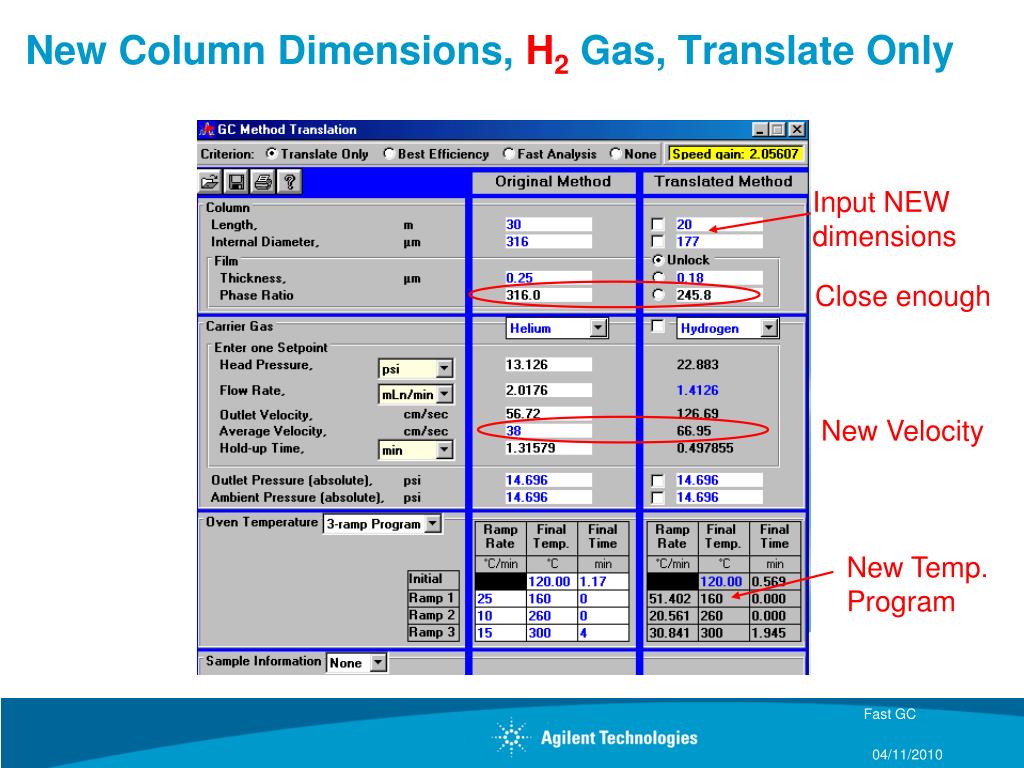Open help via the question mark icon
1024x768 pixels.
[289, 182]
